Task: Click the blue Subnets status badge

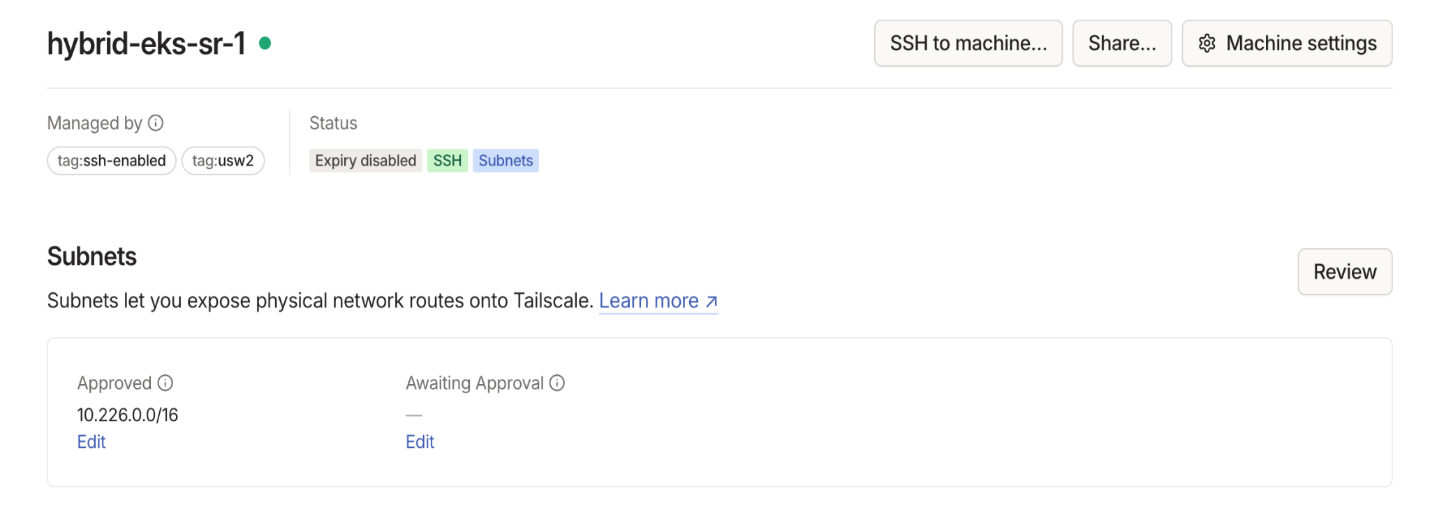Action: tap(506, 161)
